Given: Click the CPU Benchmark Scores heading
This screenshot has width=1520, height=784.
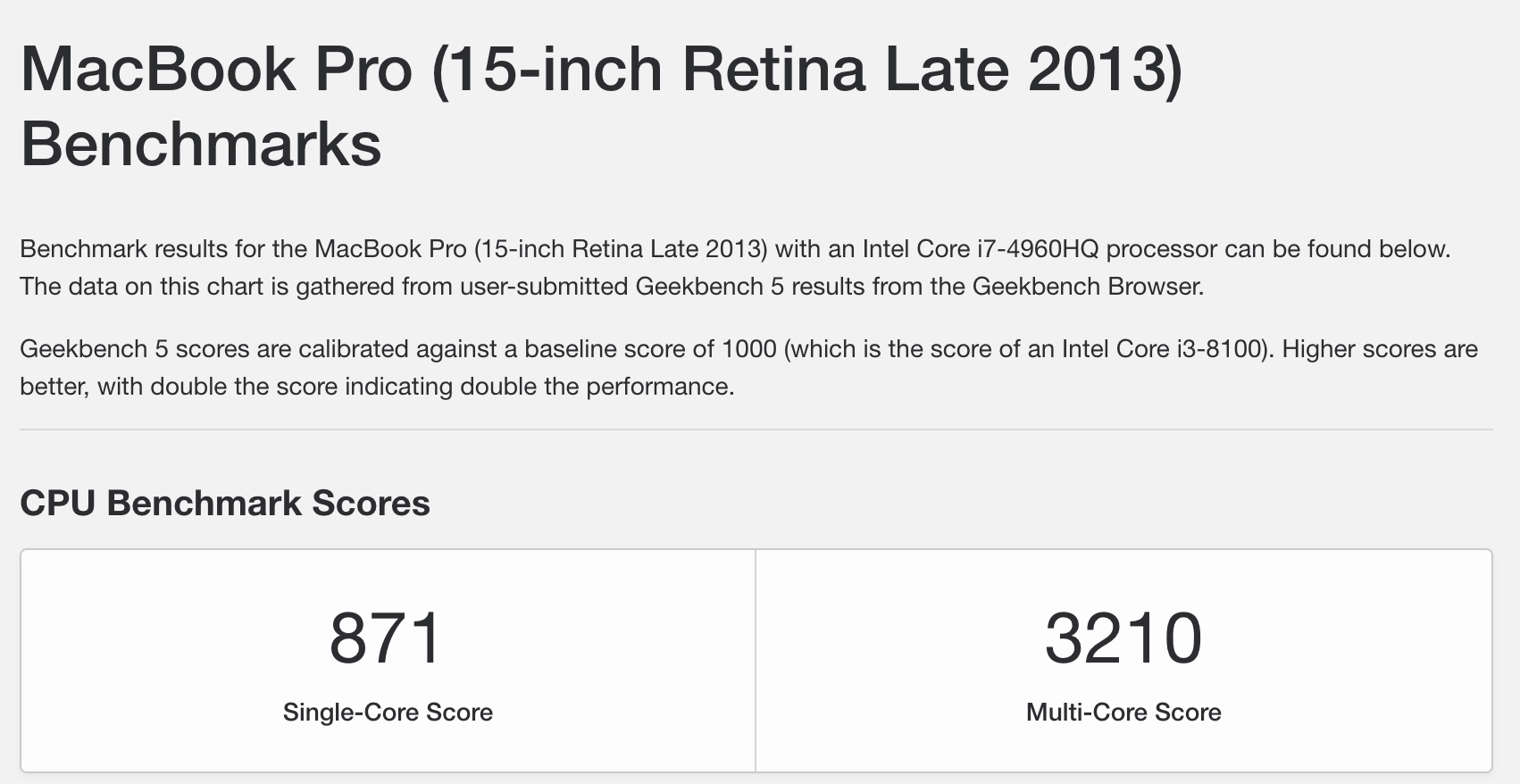Looking at the screenshot, I should [225, 504].
